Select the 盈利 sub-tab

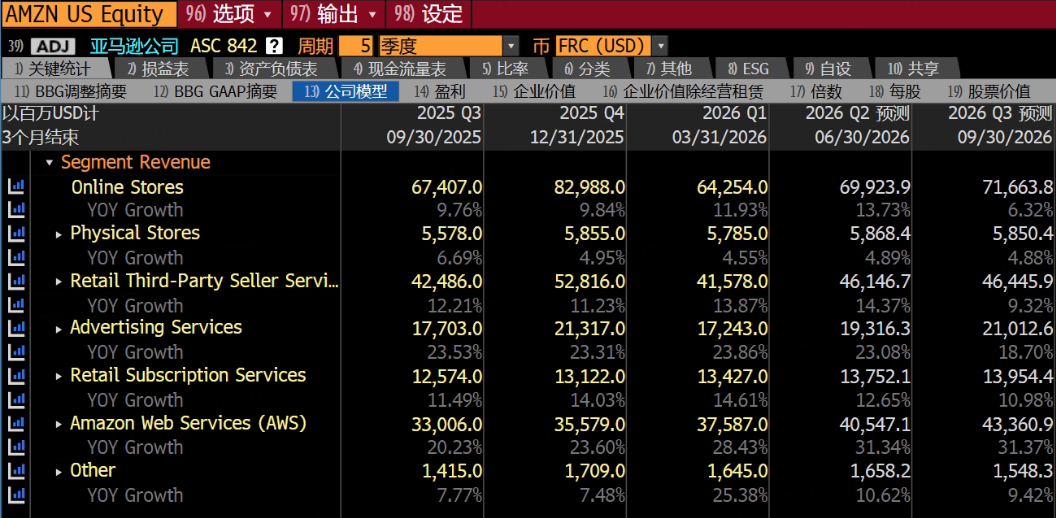pyautogui.click(x=441, y=92)
